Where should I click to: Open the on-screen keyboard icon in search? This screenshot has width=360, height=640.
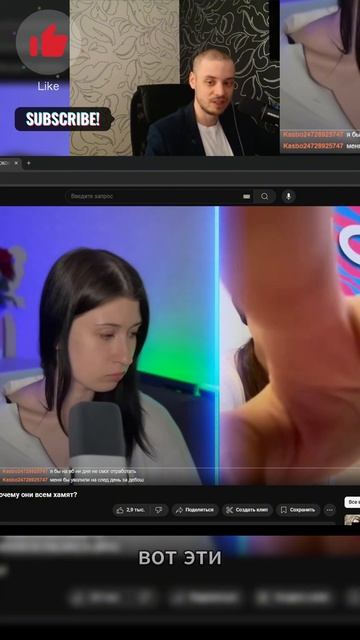pyautogui.click(x=246, y=196)
